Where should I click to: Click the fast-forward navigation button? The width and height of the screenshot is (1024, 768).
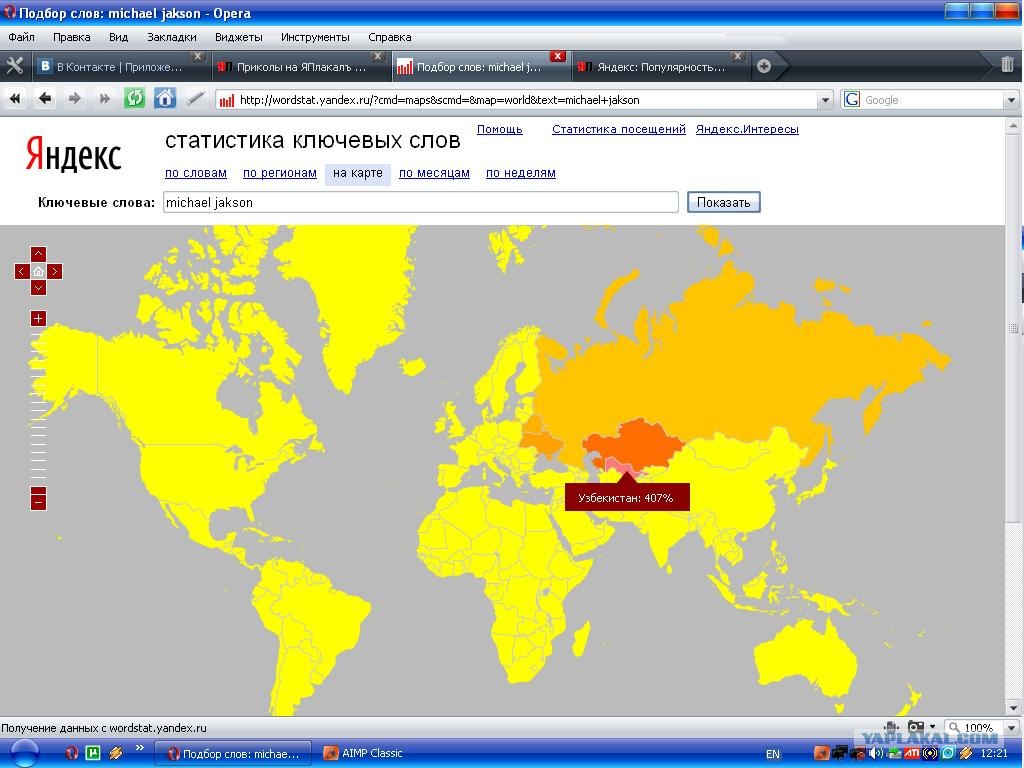[x=104, y=99]
